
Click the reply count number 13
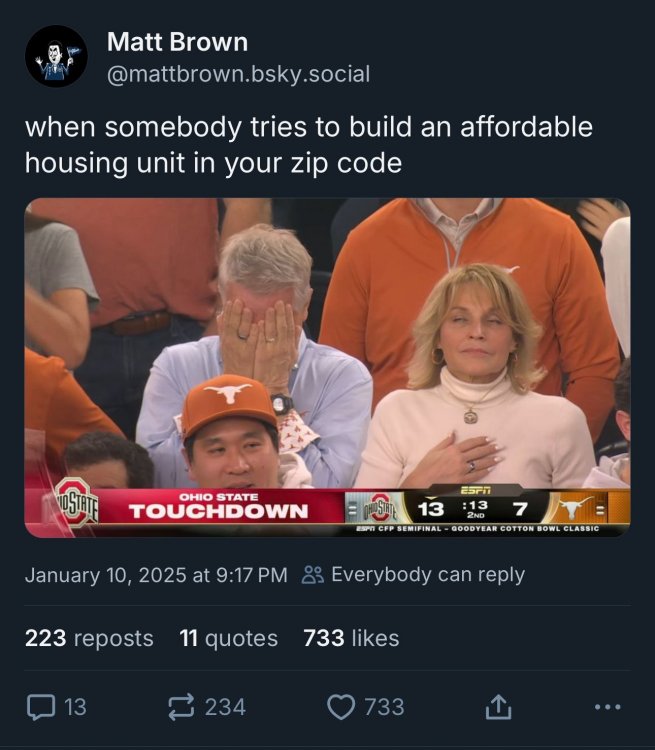pyautogui.click(x=75, y=707)
